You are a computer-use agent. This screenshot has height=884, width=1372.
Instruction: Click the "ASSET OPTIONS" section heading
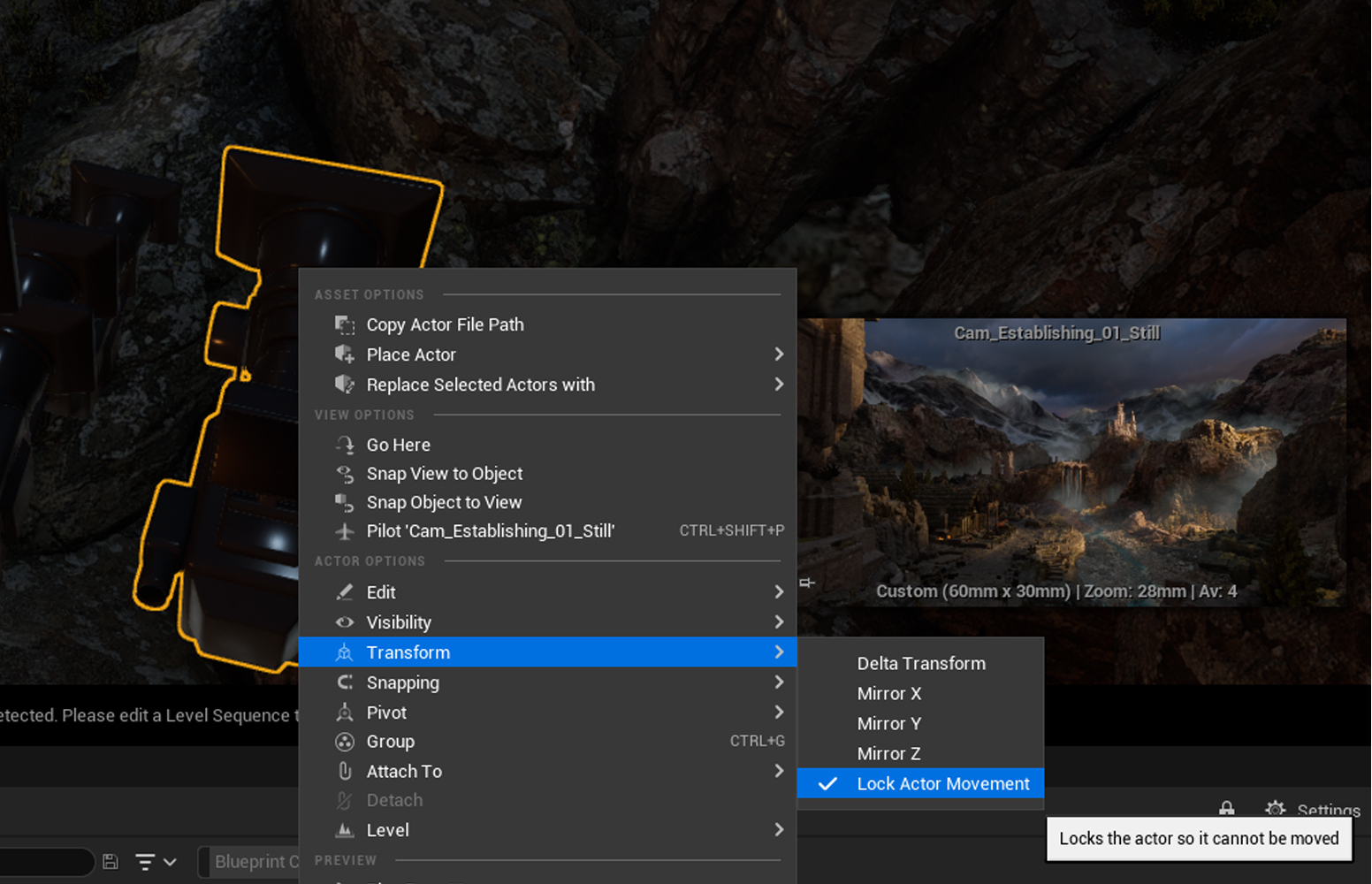(x=370, y=295)
